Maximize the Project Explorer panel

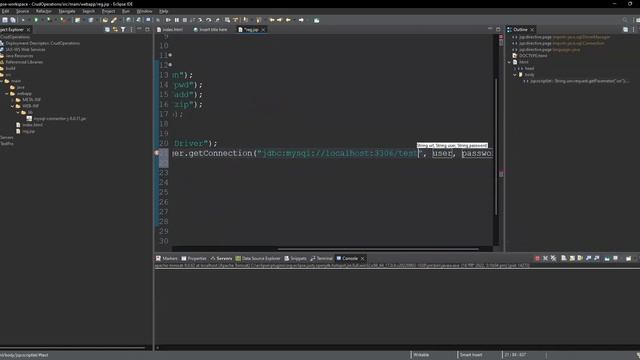147,29
